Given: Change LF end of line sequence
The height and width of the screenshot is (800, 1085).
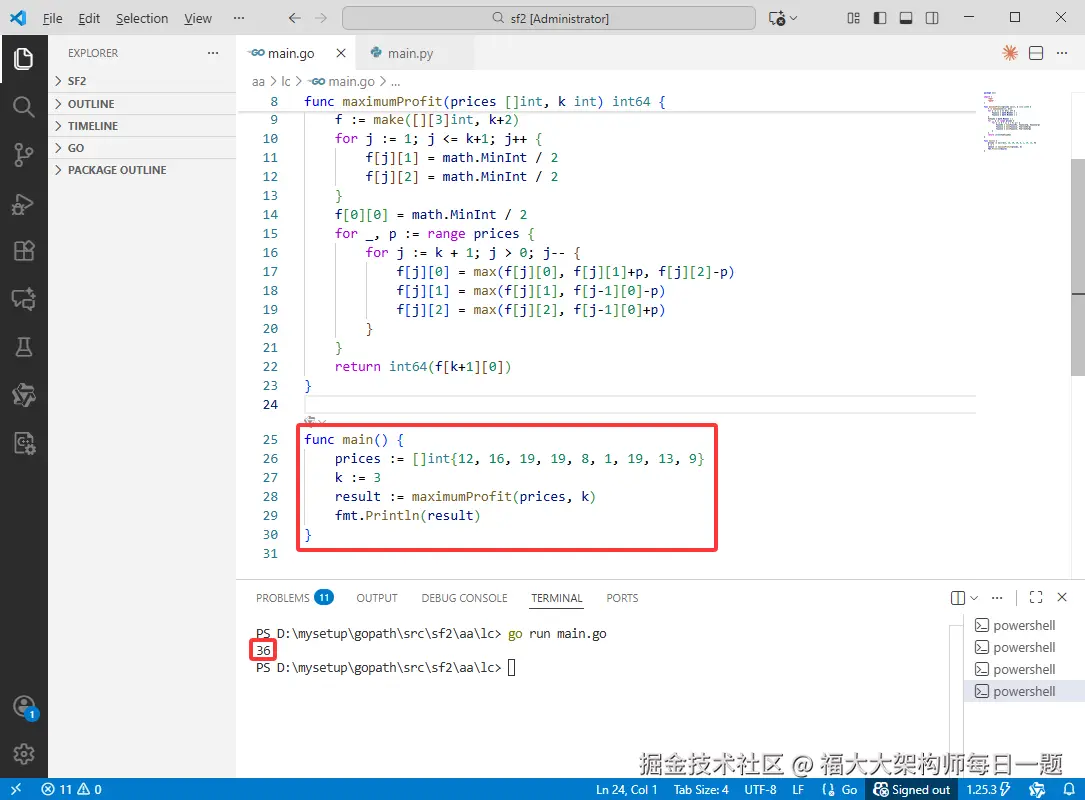Looking at the screenshot, I should [798, 790].
